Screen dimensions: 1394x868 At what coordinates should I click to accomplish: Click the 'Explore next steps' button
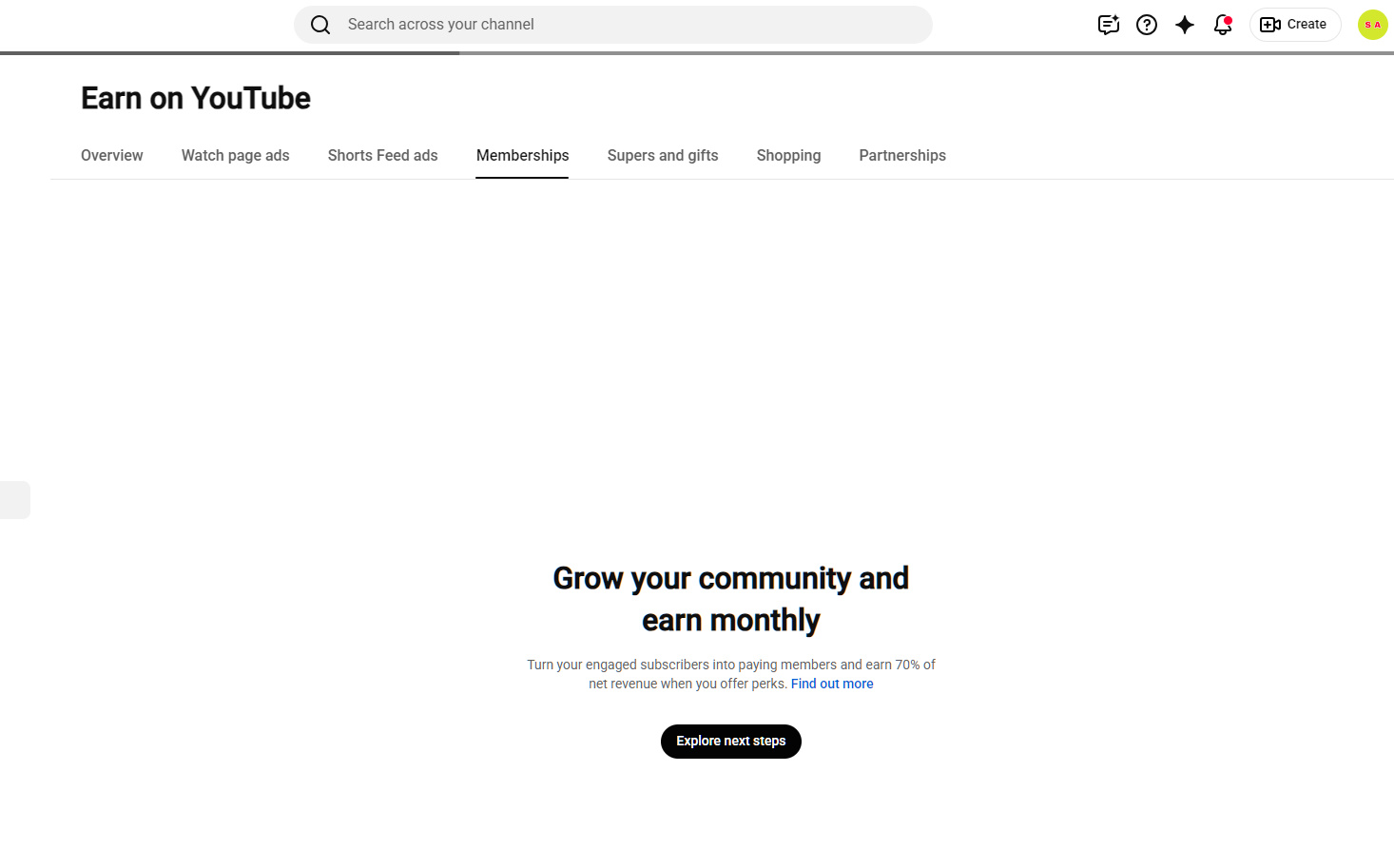(x=731, y=742)
